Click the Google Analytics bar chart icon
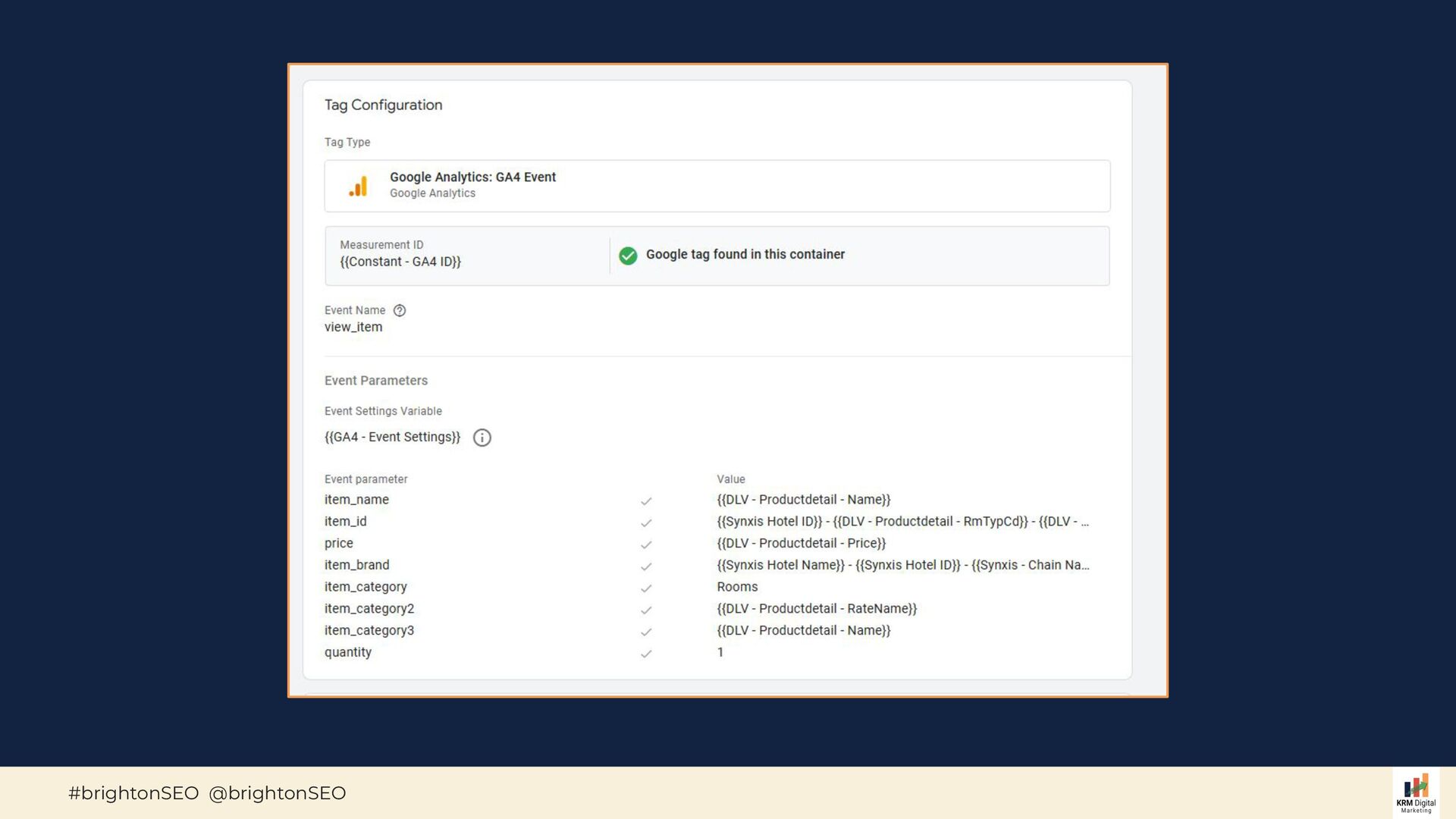 click(x=358, y=186)
